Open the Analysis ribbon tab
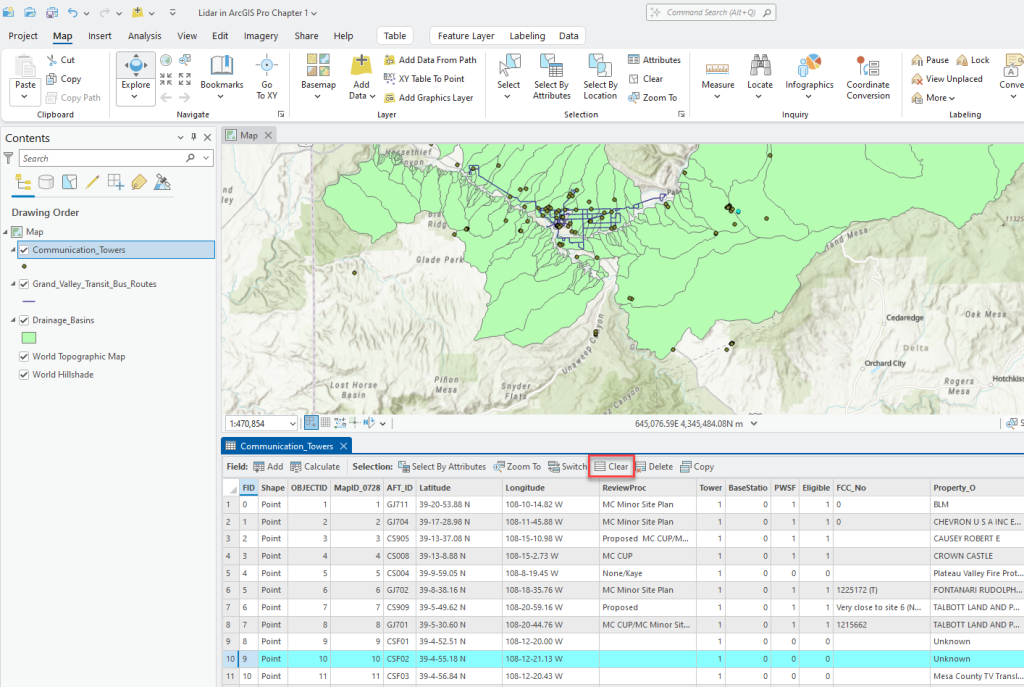Screen dimensions: 1024x687 coord(144,35)
